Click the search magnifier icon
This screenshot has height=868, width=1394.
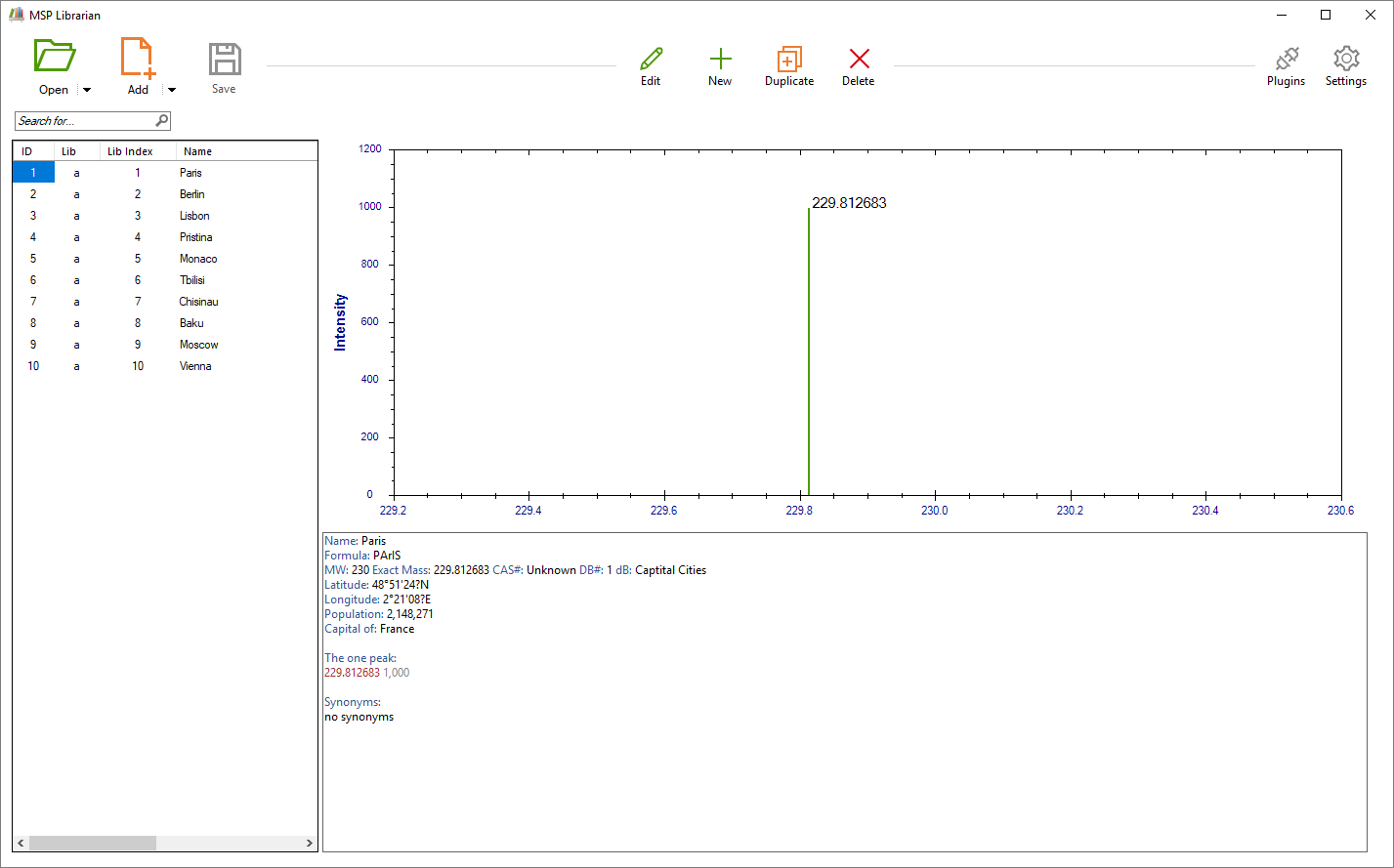click(x=162, y=121)
